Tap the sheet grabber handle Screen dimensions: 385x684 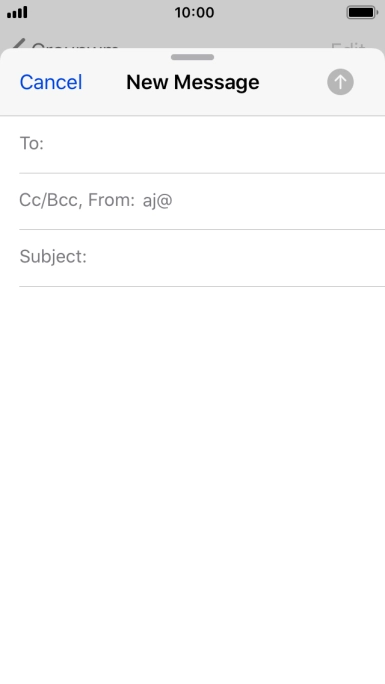(192, 57)
